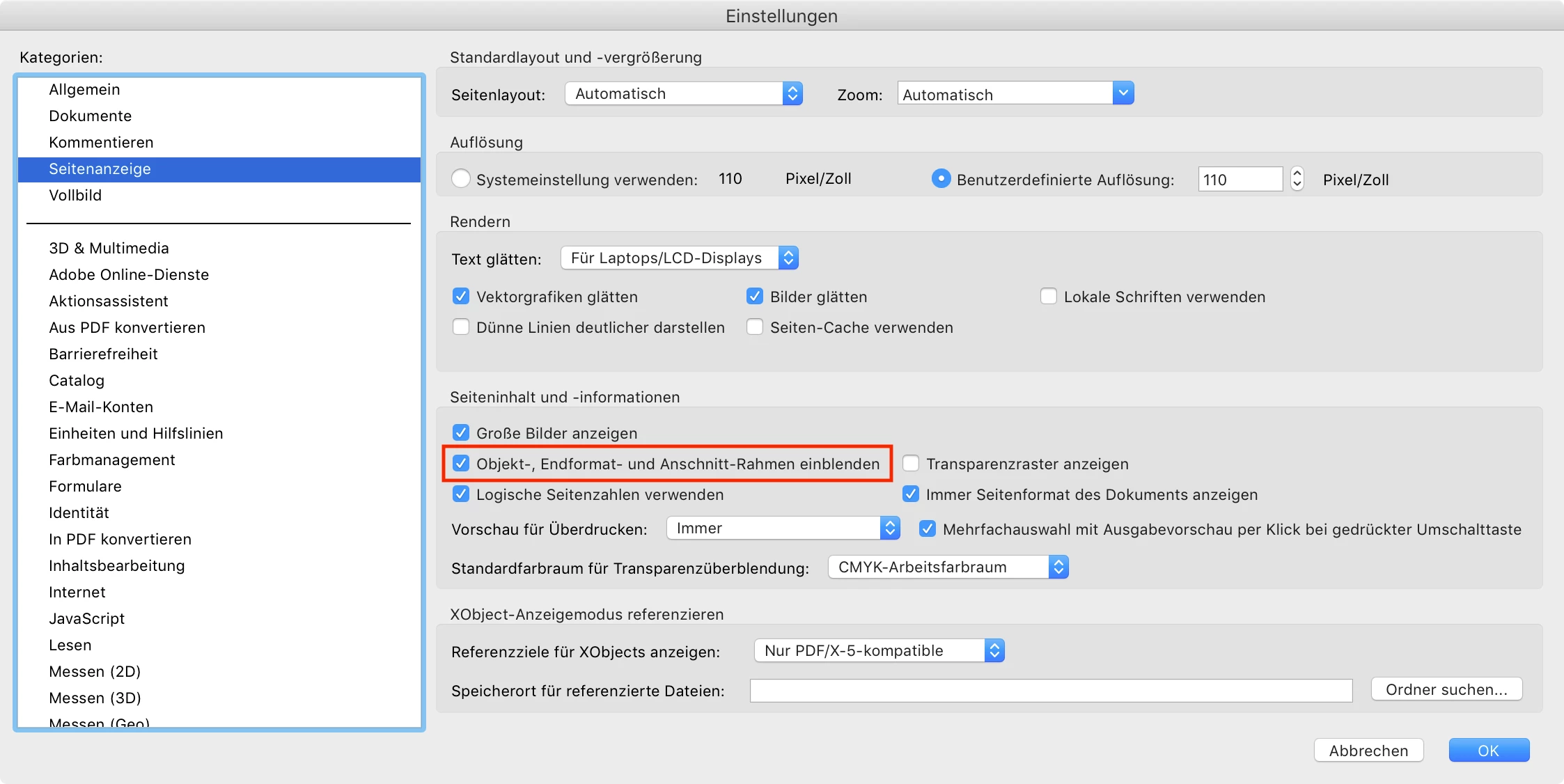
Task: Open the Zoom combo box arrow
Action: tap(1123, 93)
